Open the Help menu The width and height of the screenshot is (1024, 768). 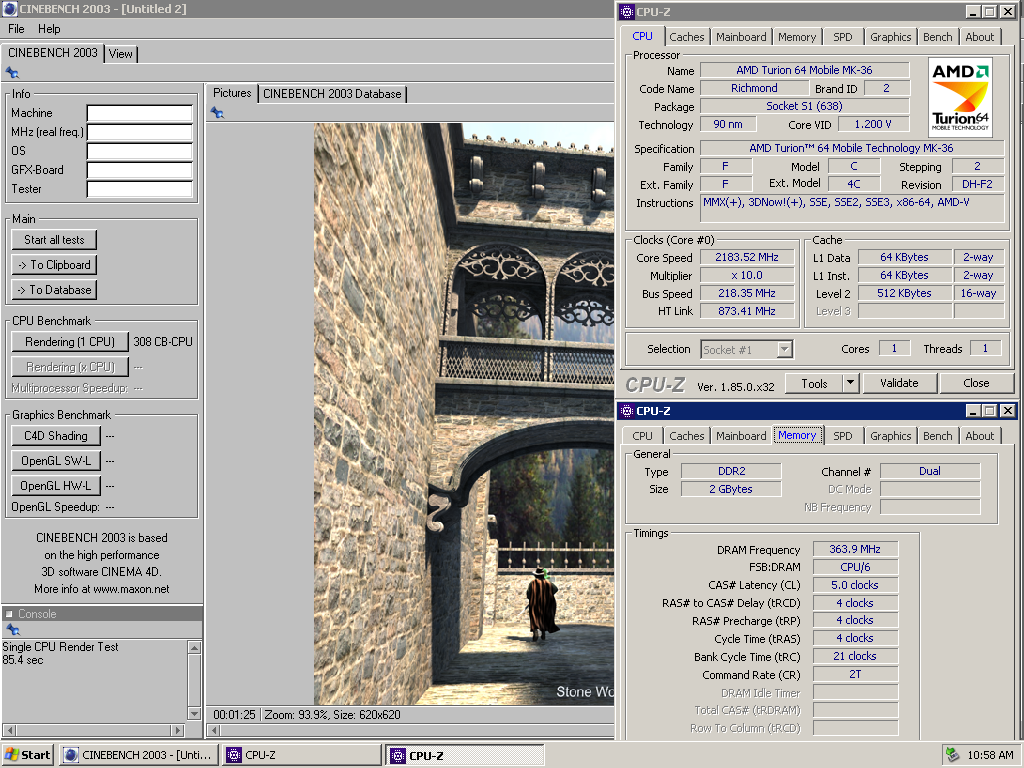(49, 29)
